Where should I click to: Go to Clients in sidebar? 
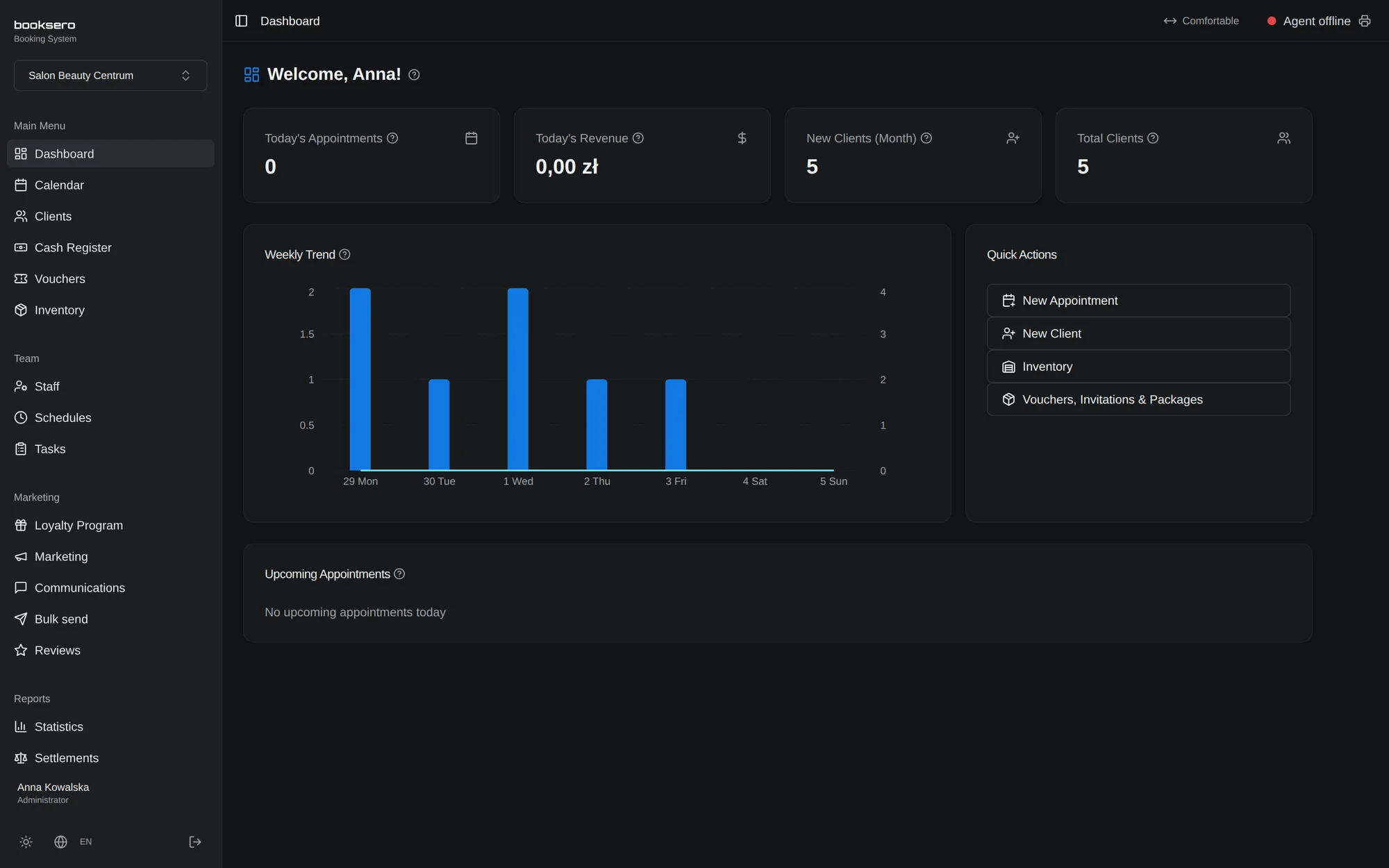pos(110,216)
